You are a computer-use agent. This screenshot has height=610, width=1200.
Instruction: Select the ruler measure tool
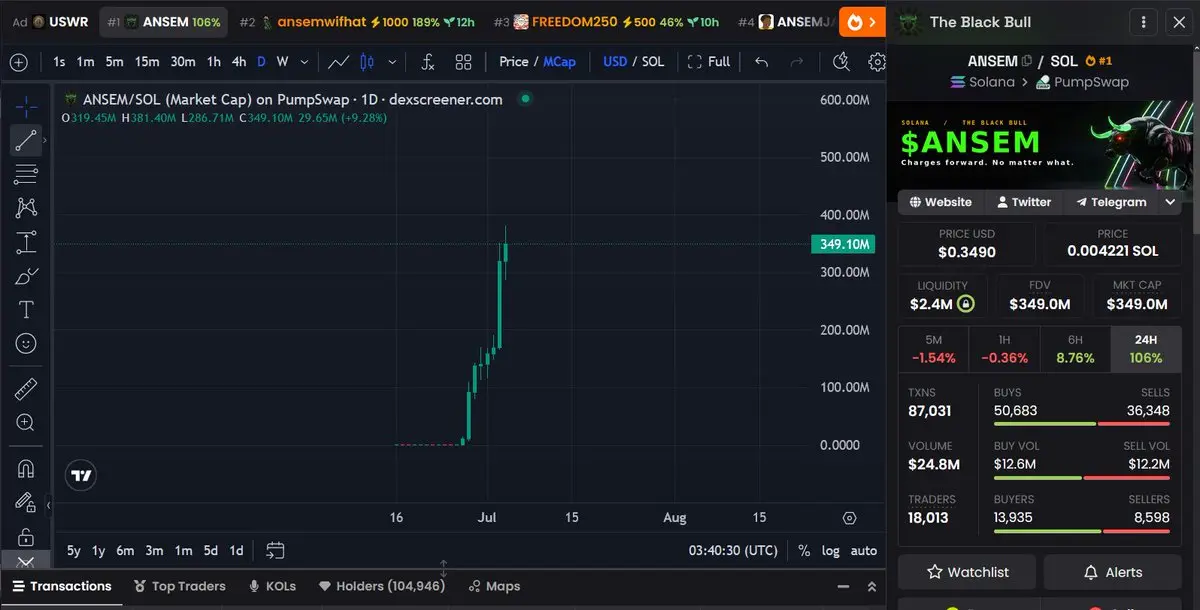click(26, 389)
